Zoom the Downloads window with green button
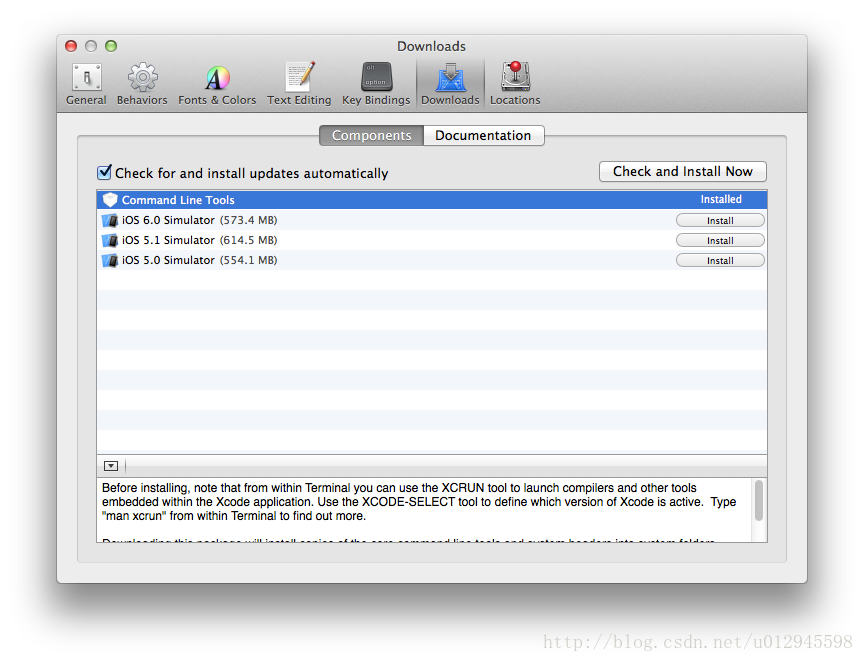 (x=111, y=46)
